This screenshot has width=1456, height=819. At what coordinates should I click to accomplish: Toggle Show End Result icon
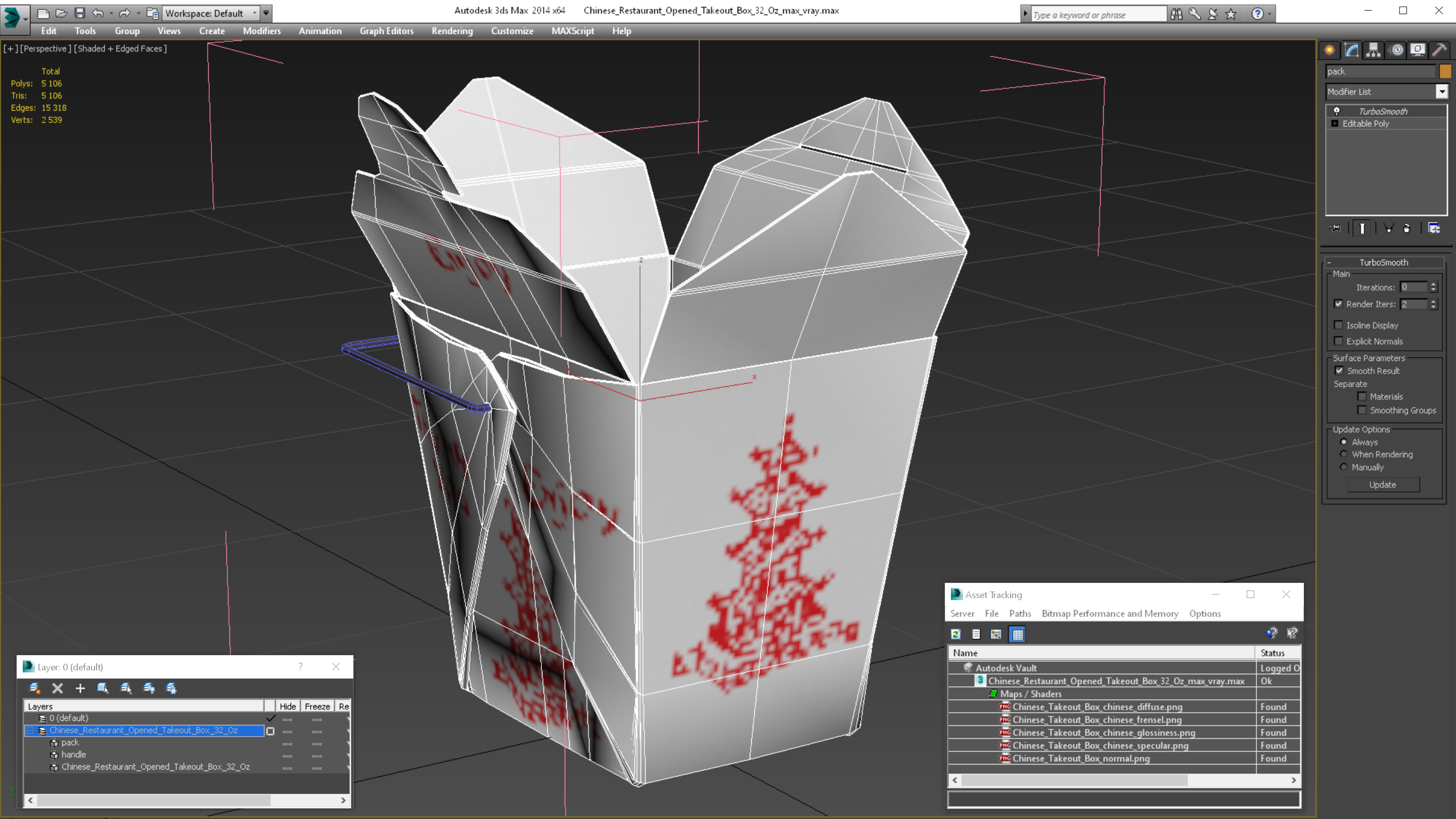click(x=1362, y=228)
